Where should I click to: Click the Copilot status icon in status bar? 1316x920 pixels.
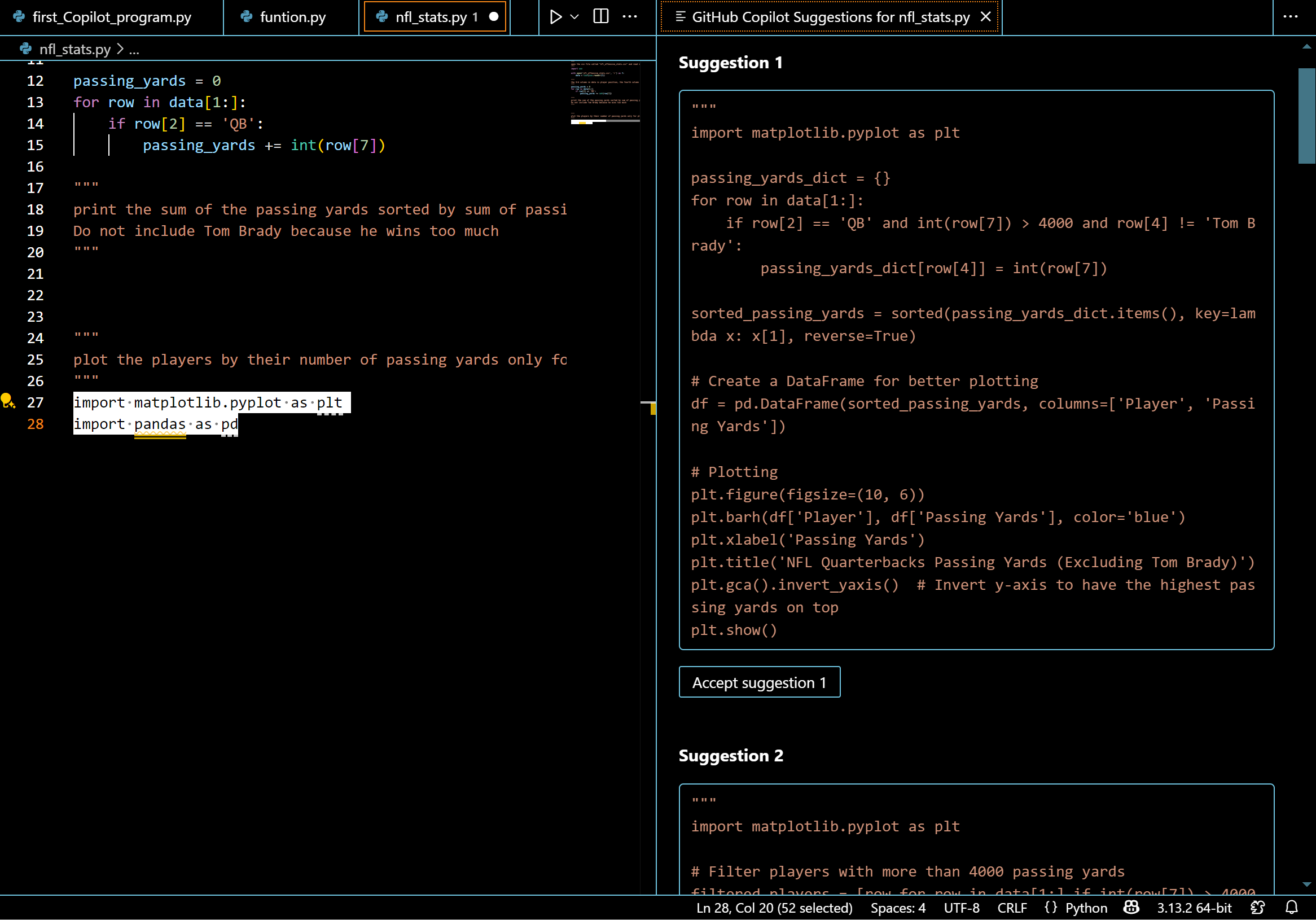pos(1131,908)
